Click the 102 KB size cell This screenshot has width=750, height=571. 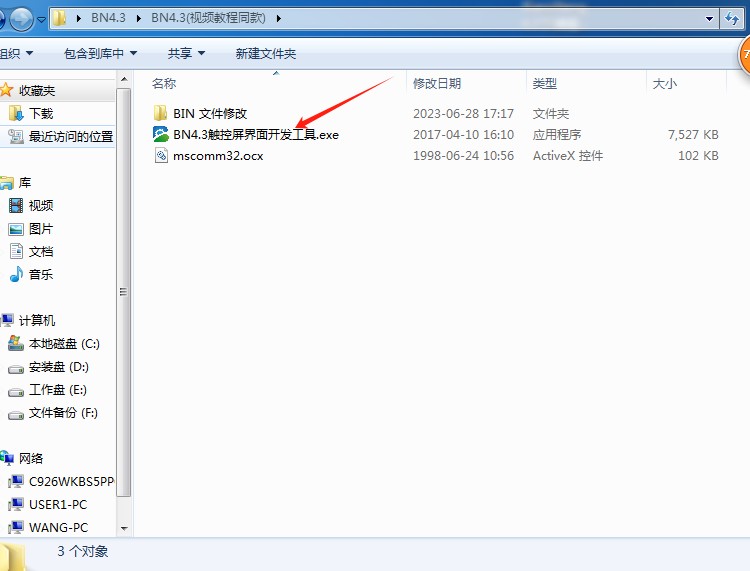coord(698,155)
